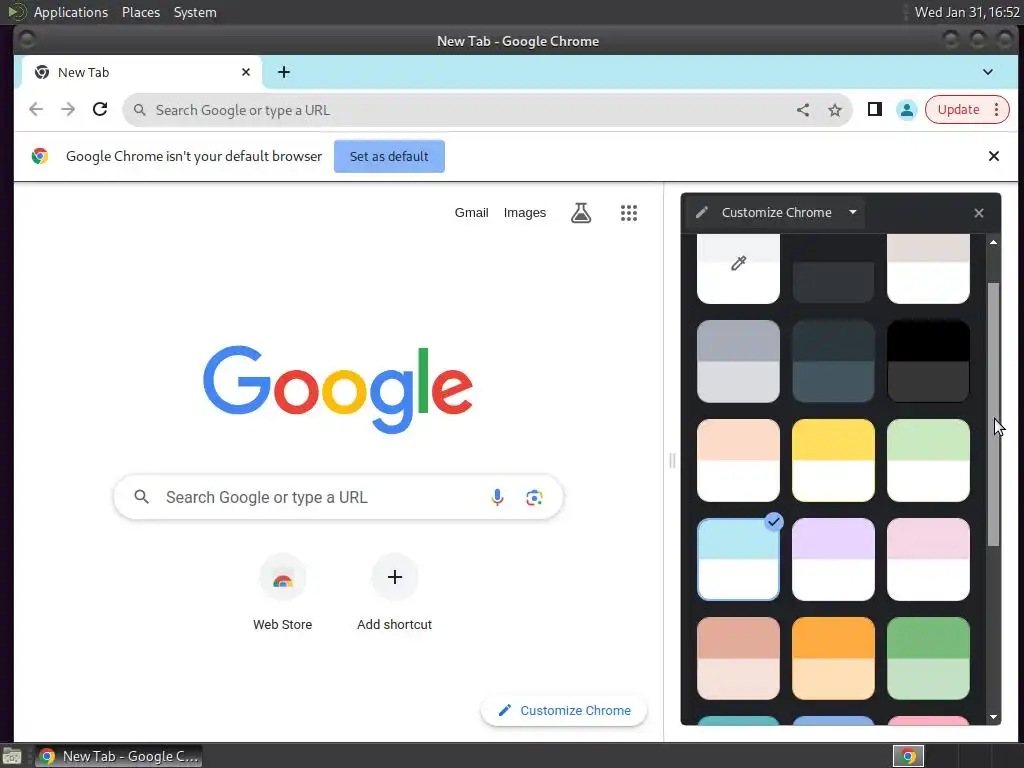Click the show desktop icon in bottom panel
The image size is (1024, 768).
pos(12,756)
